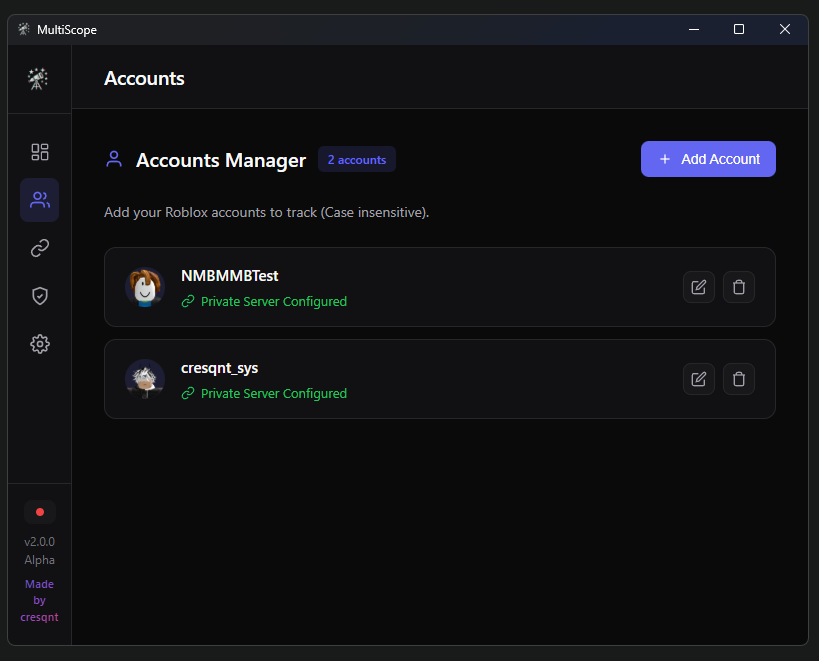This screenshot has height=661, width=819.
Task: Select the Accounts people icon in the sidebar
Action: point(39,200)
